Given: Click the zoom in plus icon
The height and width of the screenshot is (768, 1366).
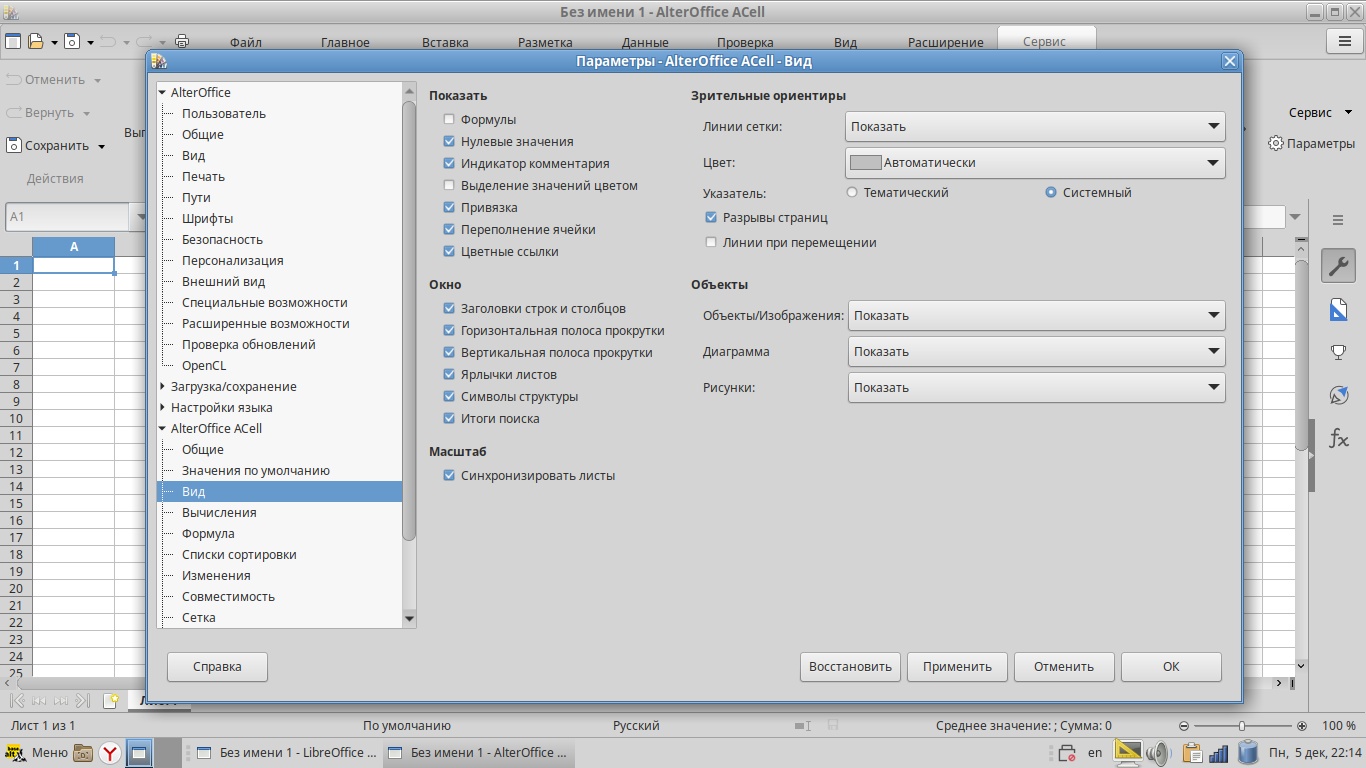Looking at the screenshot, I should (1302, 726).
